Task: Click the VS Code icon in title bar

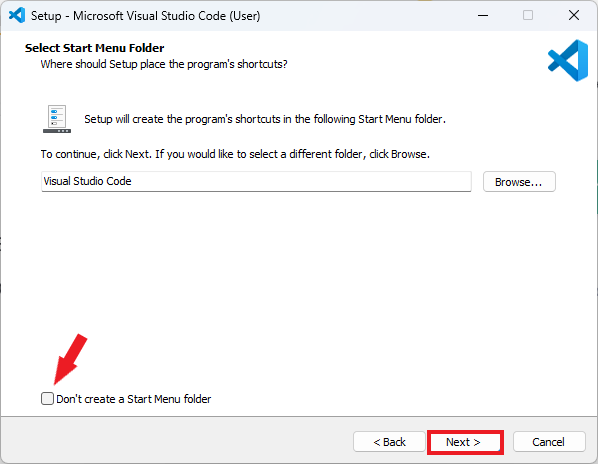Action: coord(17,16)
